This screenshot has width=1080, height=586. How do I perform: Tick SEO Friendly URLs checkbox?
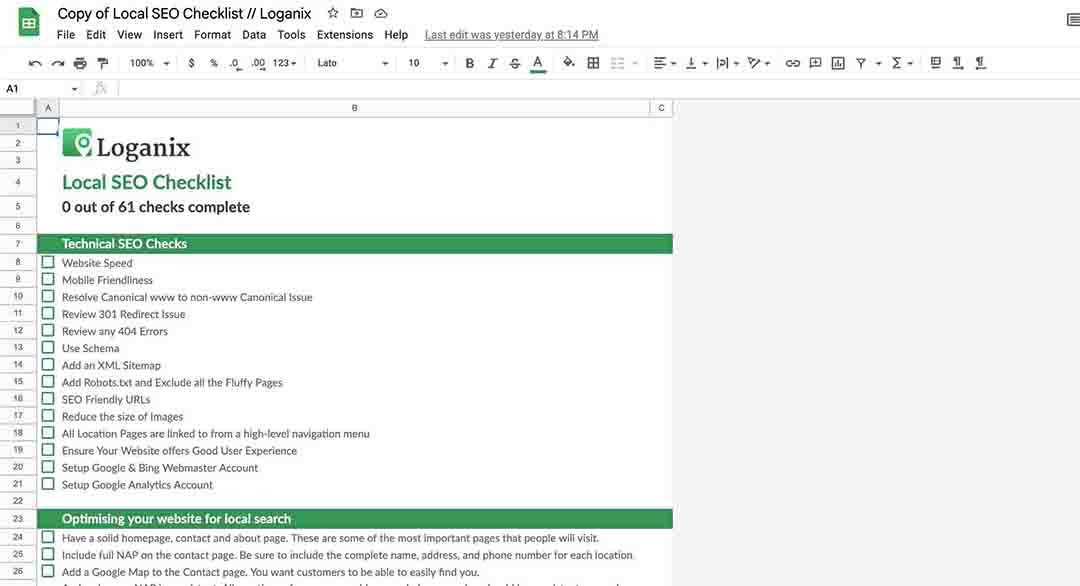click(48, 399)
